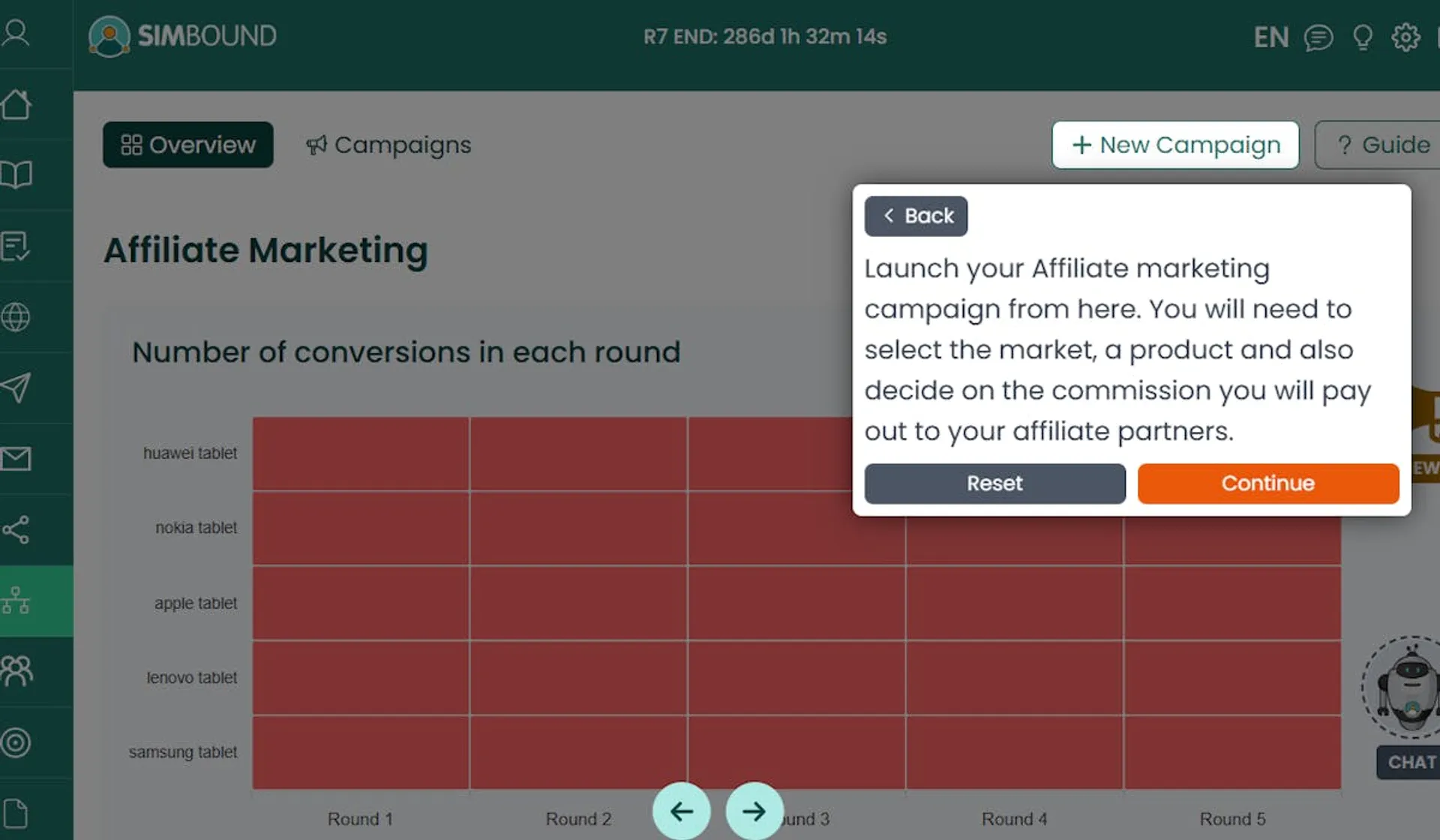
Task: Select the Home icon in the sidebar
Action: (18, 105)
